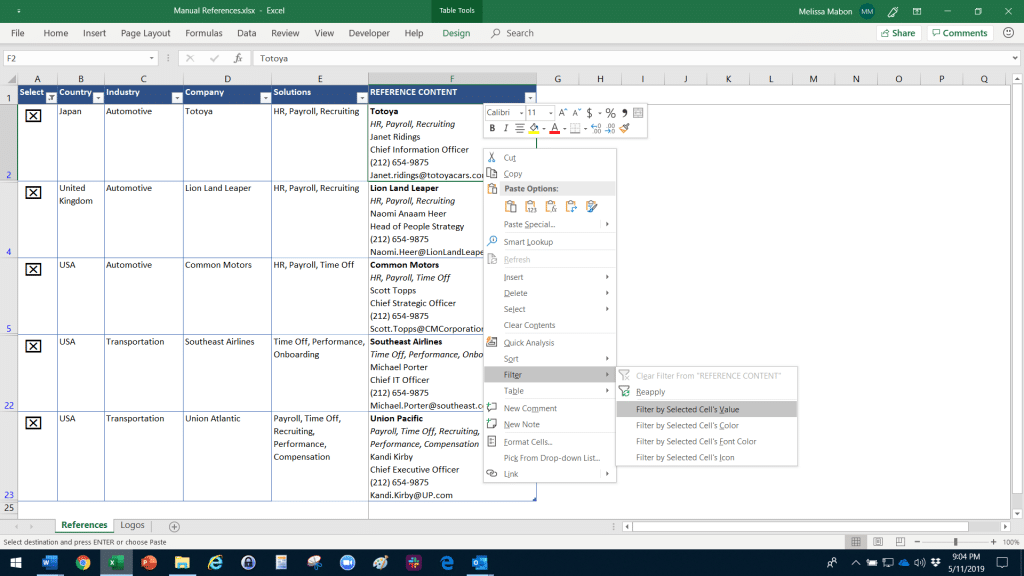Click Bold in the mini toolbar
The image size is (1024, 576).
tap(492, 128)
